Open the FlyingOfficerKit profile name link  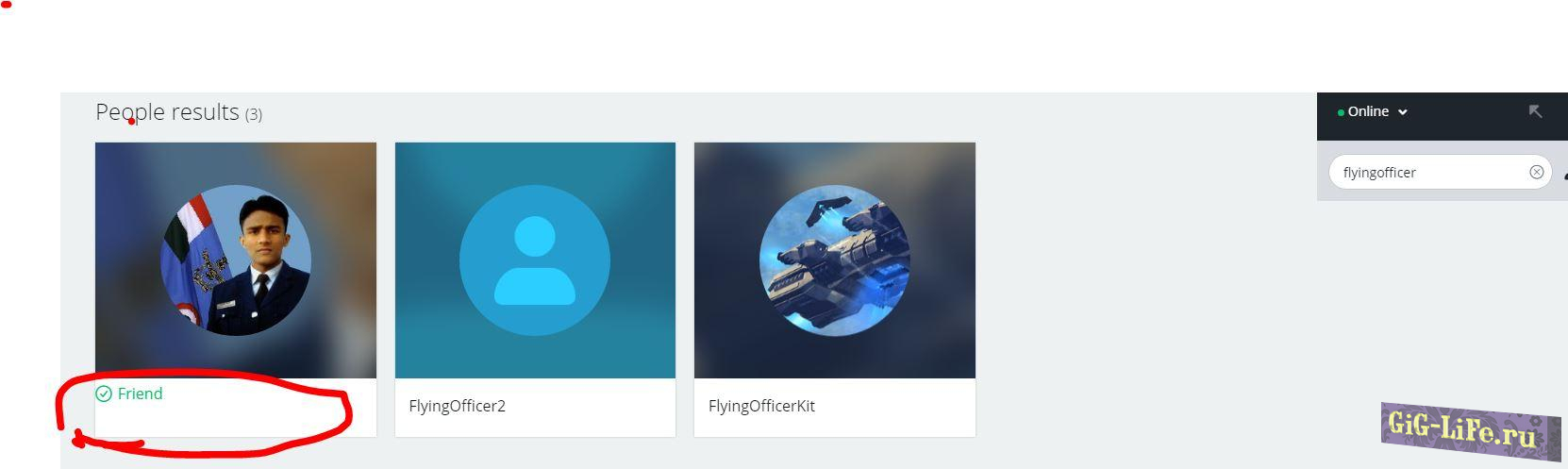pyautogui.click(x=761, y=406)
